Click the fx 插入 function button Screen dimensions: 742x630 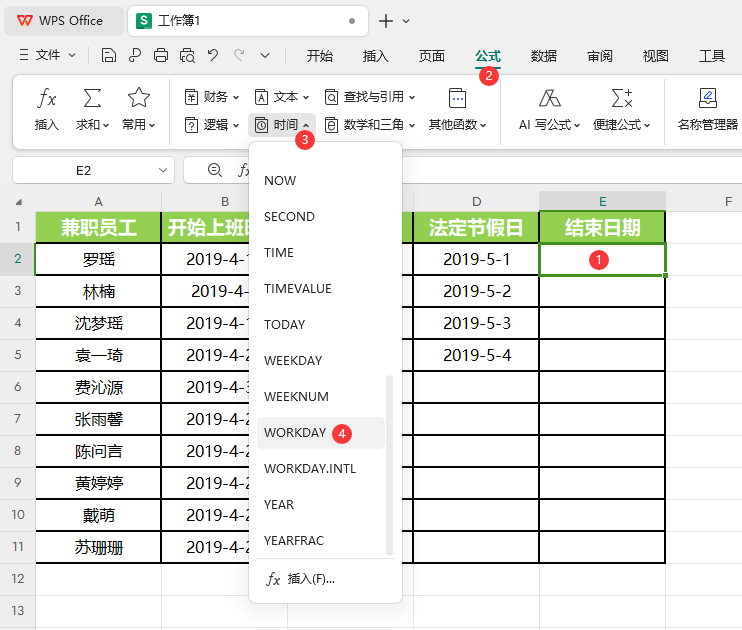pos(46,109)
